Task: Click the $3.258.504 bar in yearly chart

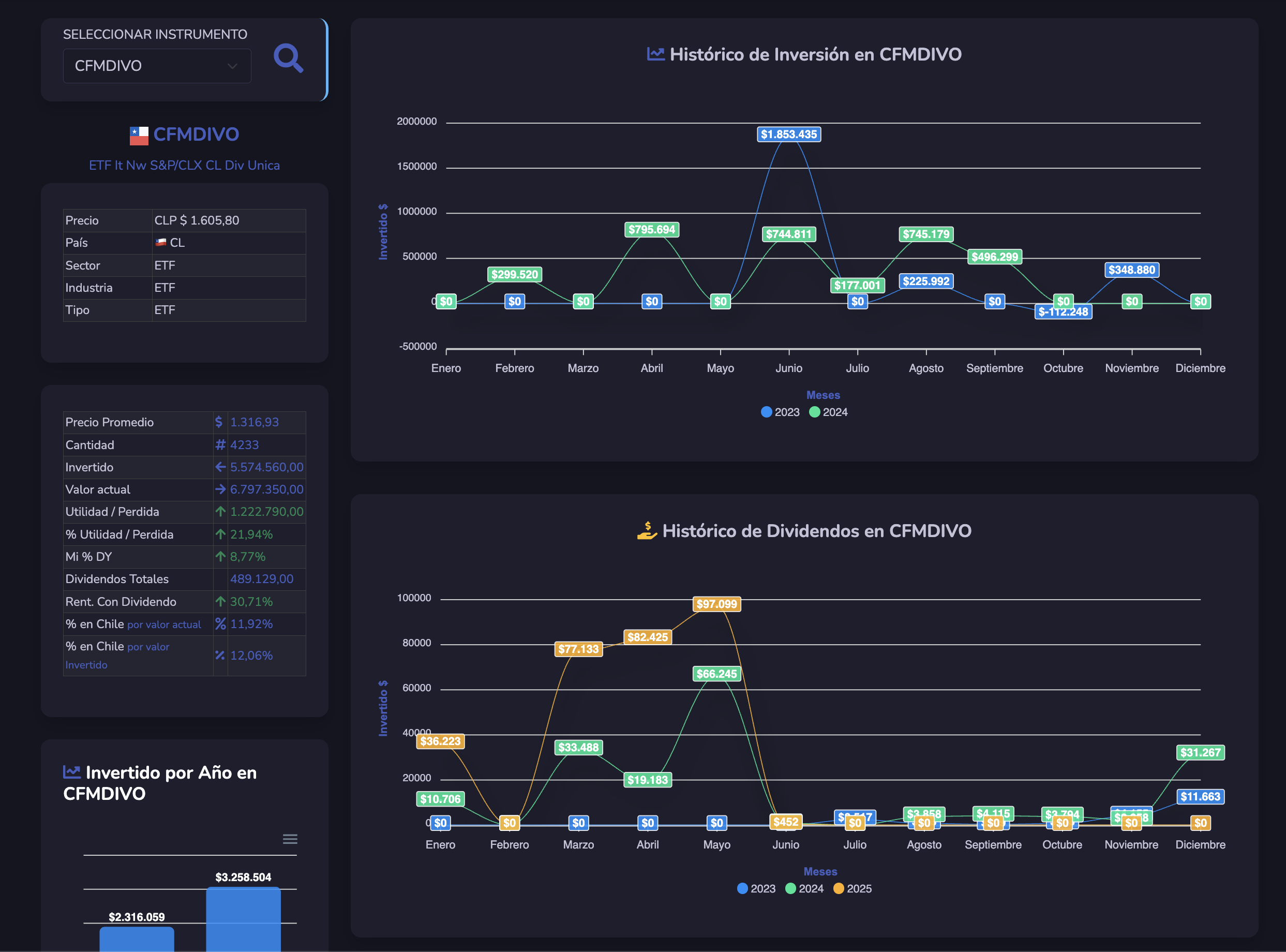Action: click(x=243, y=919)
